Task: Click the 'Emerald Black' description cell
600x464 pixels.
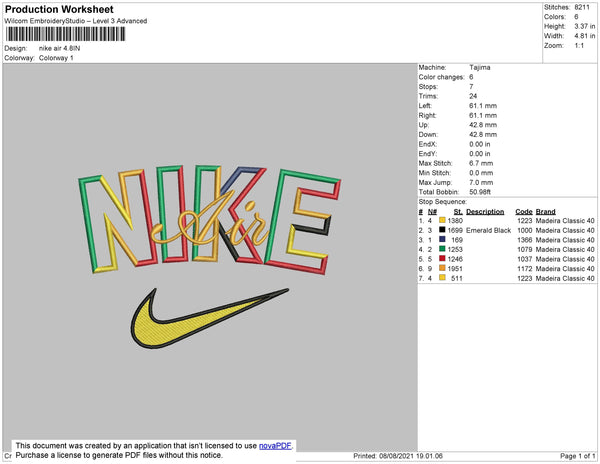Action: tap(488, 230)
